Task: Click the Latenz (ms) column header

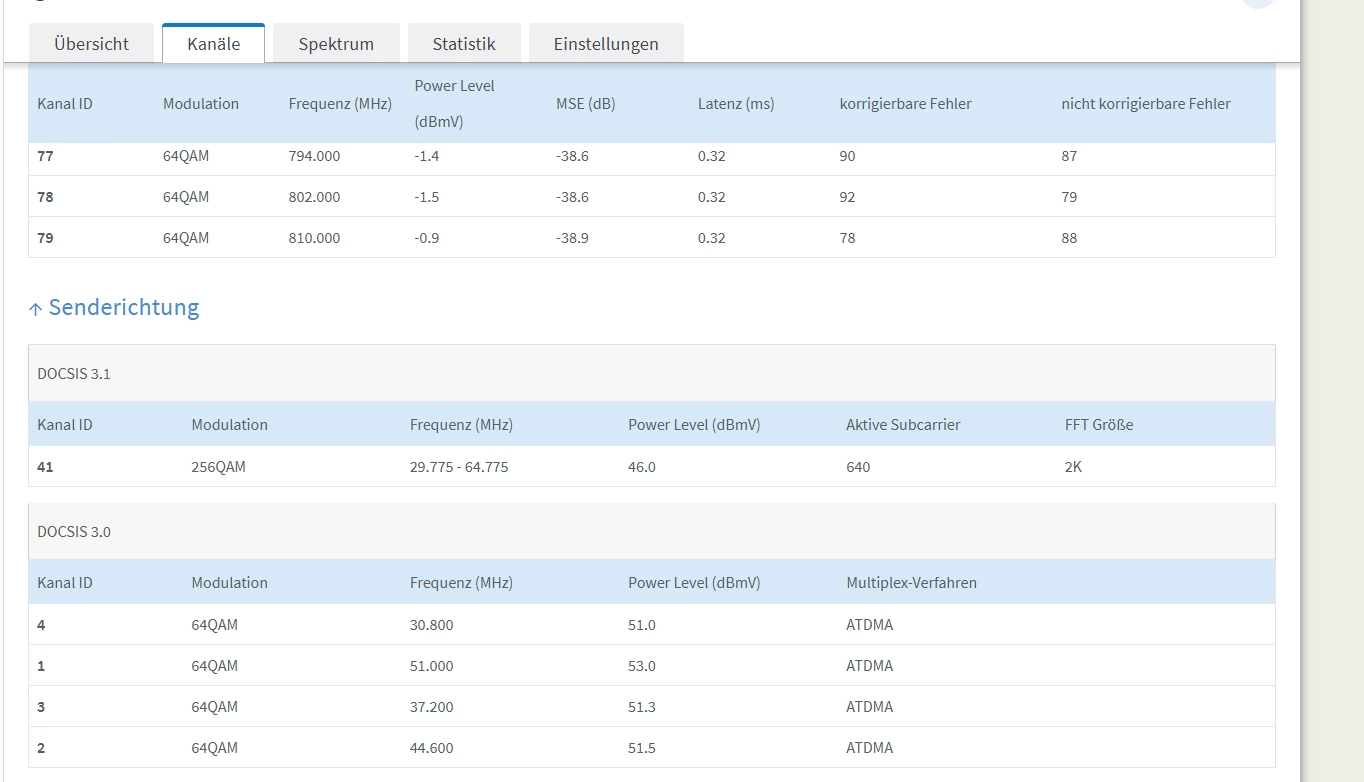Action: coord(735,104)
